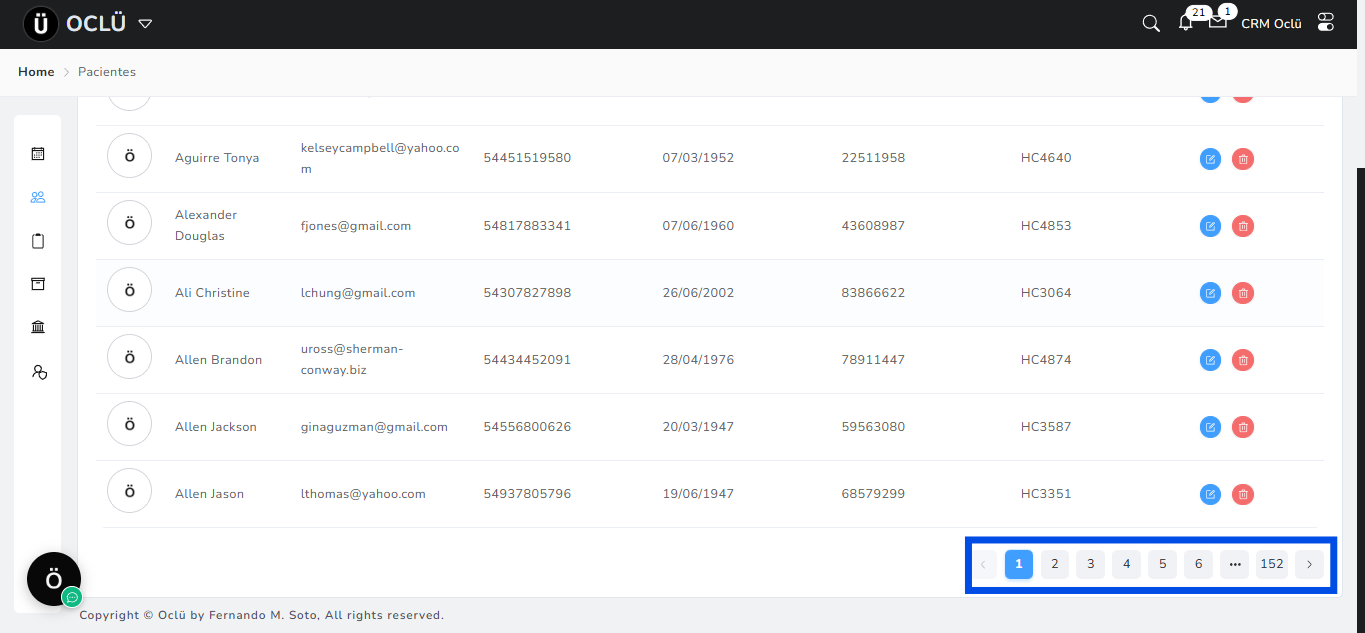The height and width of the screenshot is (633, 1365).
Task: Go to Home breadcrumb
Action: [36, 72]
